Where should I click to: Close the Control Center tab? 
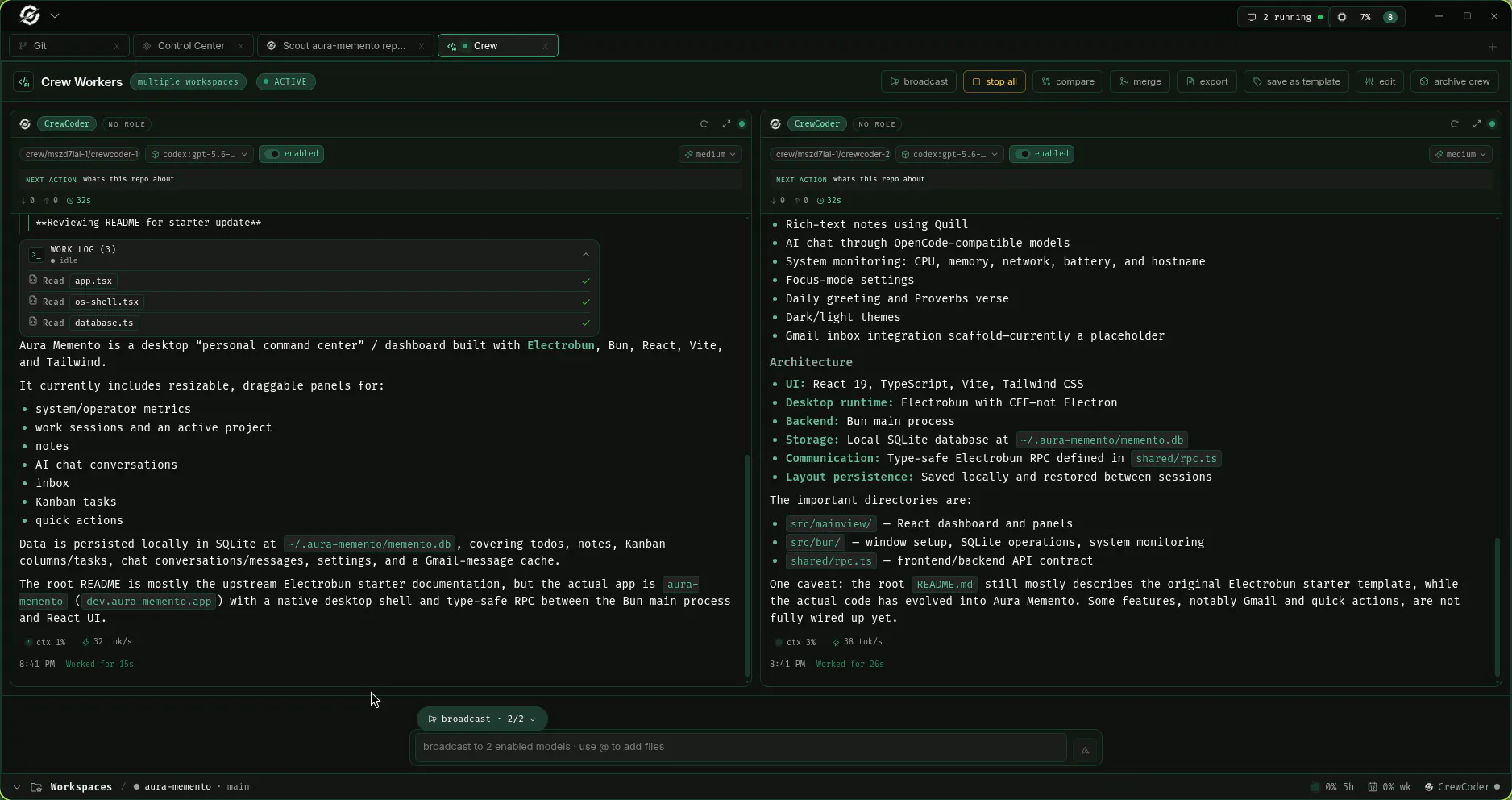[240, 46]
